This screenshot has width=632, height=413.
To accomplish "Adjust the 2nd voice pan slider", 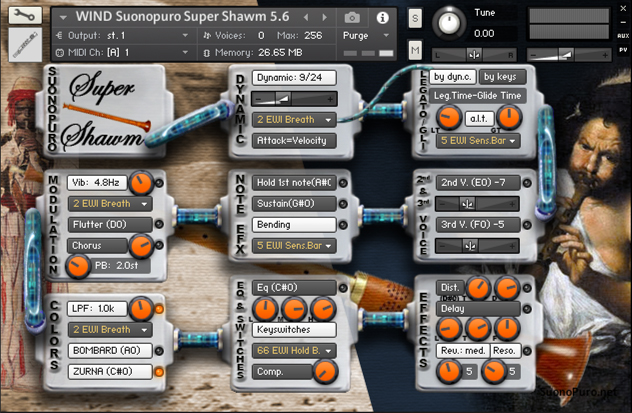I will point(477,204).
